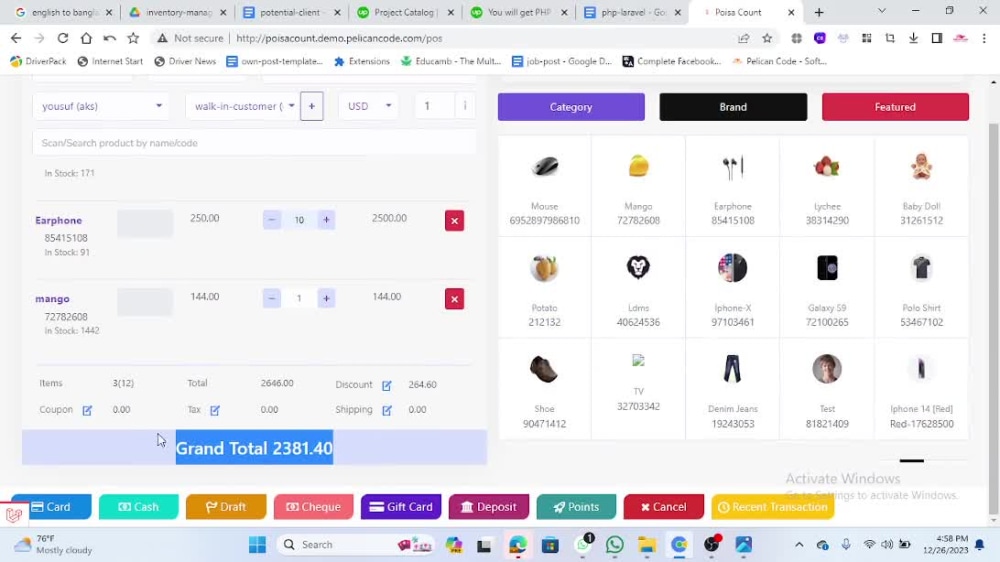Click the exchange rate field showing 1
The image size is (1000, 562).
point(435,106)
